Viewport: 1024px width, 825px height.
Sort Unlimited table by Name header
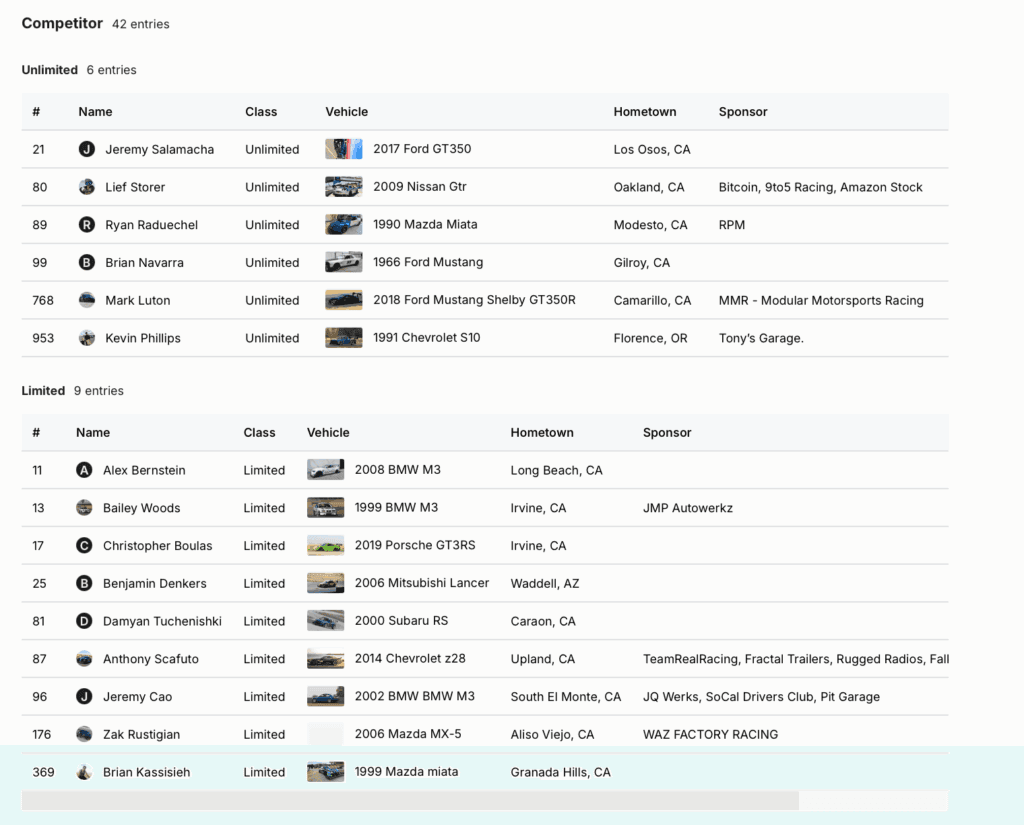[95, 112]
